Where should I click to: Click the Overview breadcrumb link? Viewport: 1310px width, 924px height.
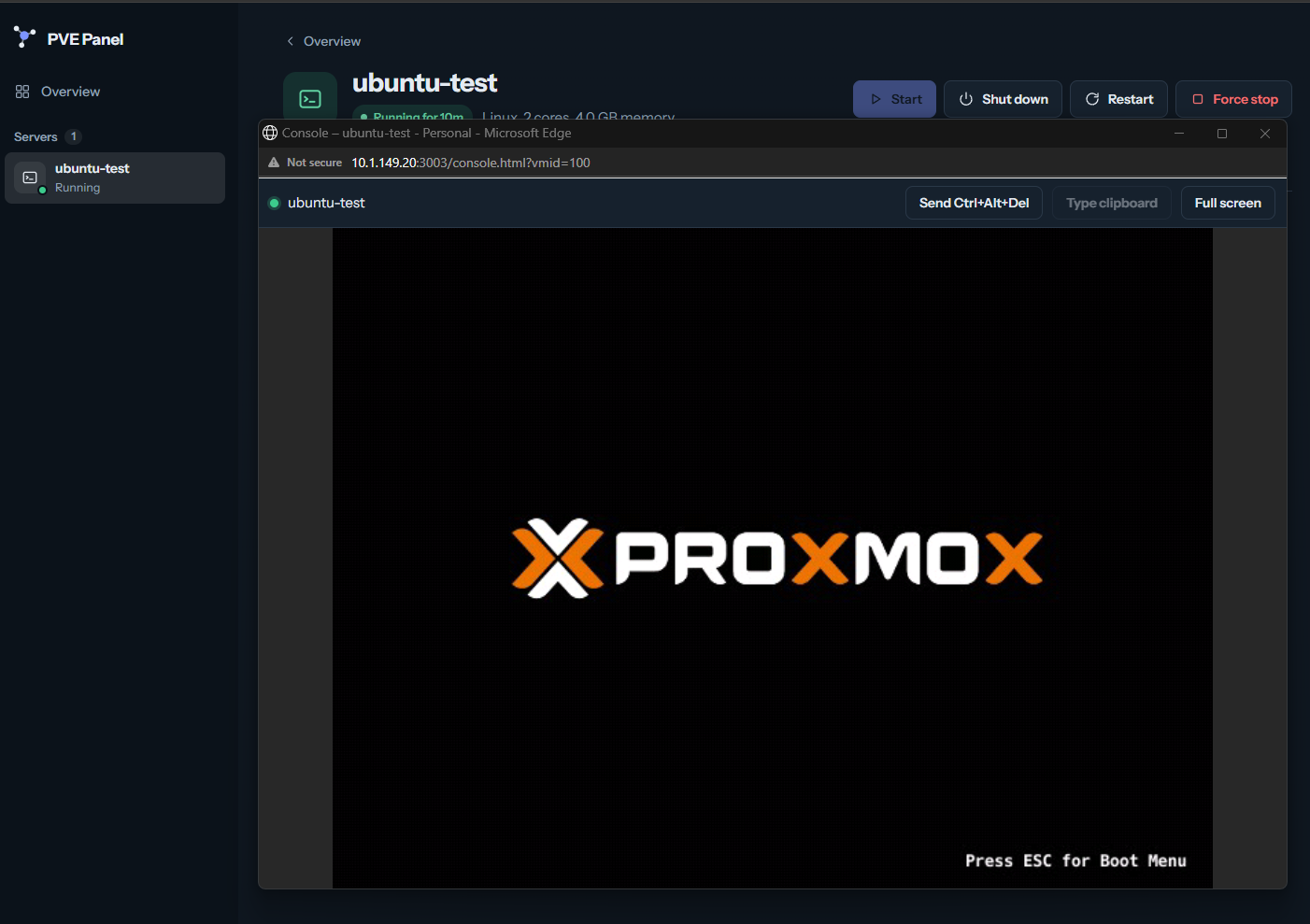click(332, 41)
